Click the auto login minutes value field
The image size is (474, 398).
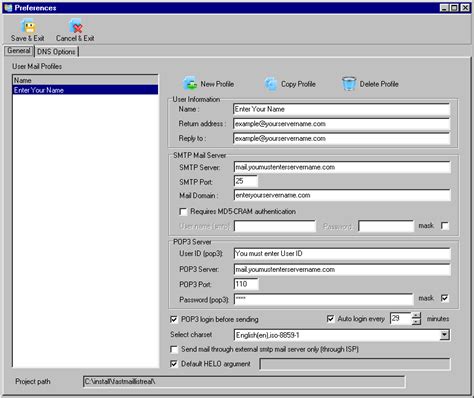[401, 319]
